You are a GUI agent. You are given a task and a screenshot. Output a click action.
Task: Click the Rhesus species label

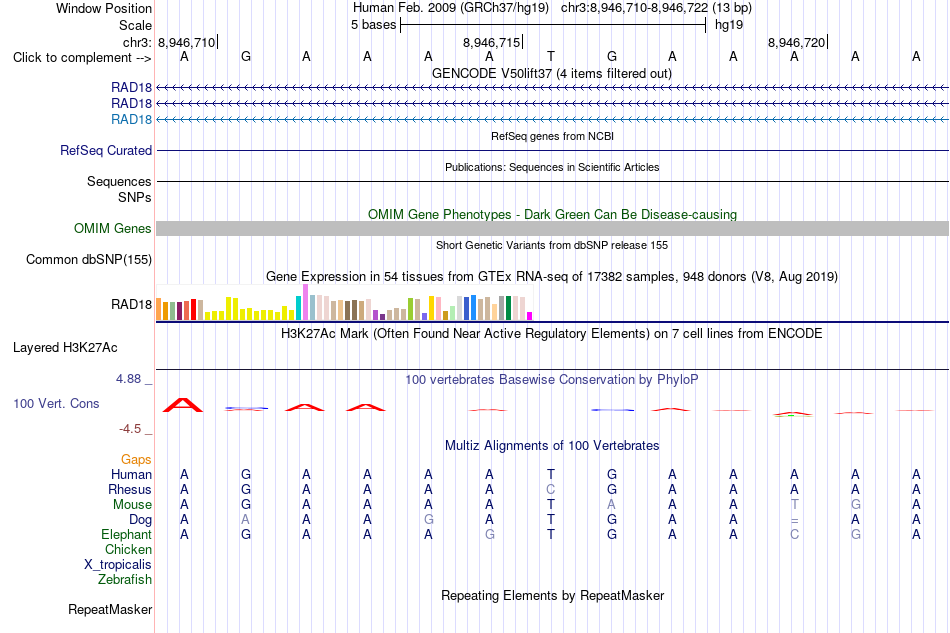pyautogui.click(x=130, y=489)
